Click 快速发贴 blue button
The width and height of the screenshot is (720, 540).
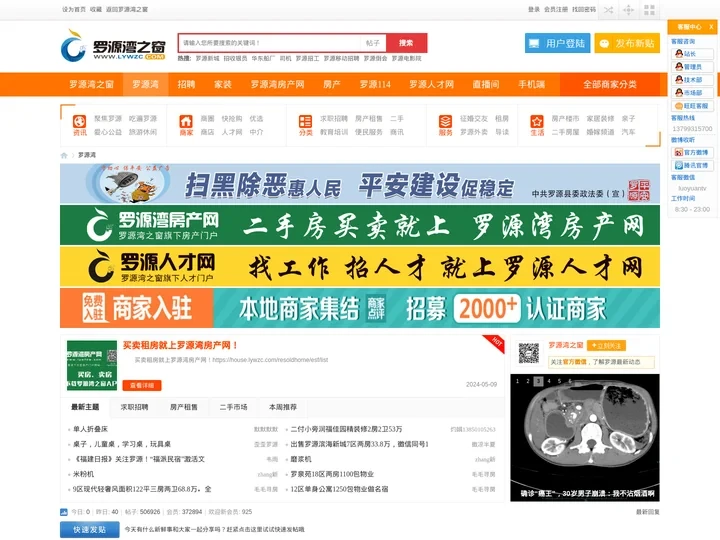click(x=90, y=530)
